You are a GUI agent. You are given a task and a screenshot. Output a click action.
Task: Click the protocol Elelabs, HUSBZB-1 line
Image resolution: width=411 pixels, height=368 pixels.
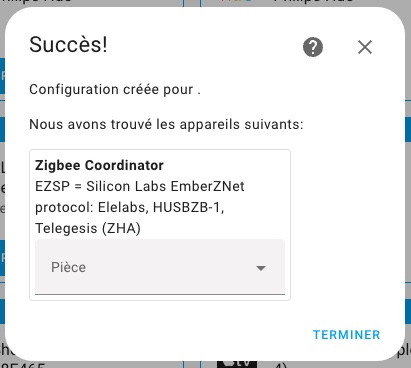[130, 208]
